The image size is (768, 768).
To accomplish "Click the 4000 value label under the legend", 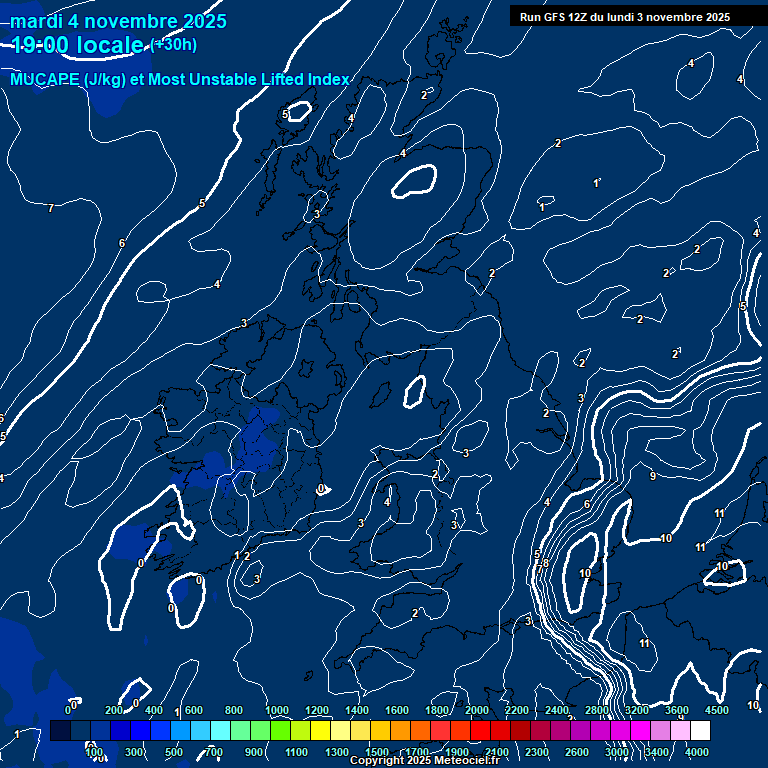I will click(697, 752).
